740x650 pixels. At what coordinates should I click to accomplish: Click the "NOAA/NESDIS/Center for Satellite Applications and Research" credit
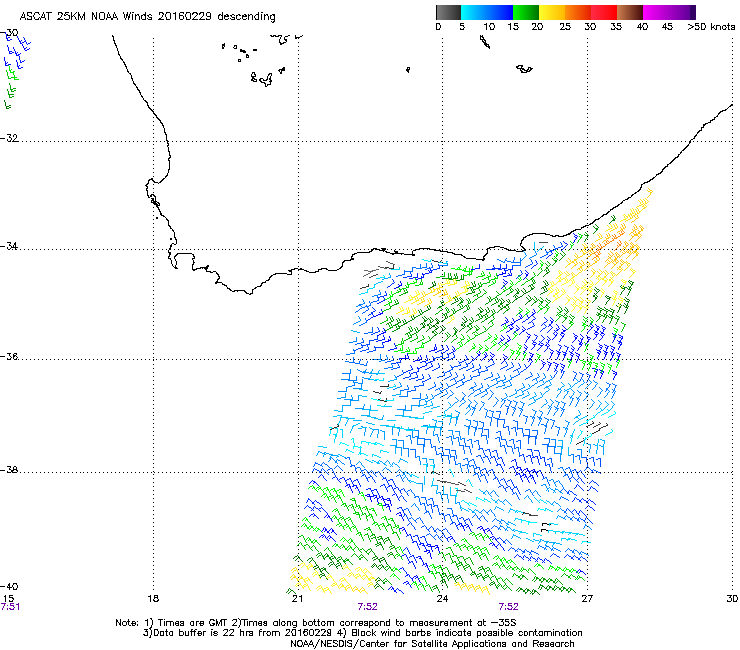click(x=432, y=644)
